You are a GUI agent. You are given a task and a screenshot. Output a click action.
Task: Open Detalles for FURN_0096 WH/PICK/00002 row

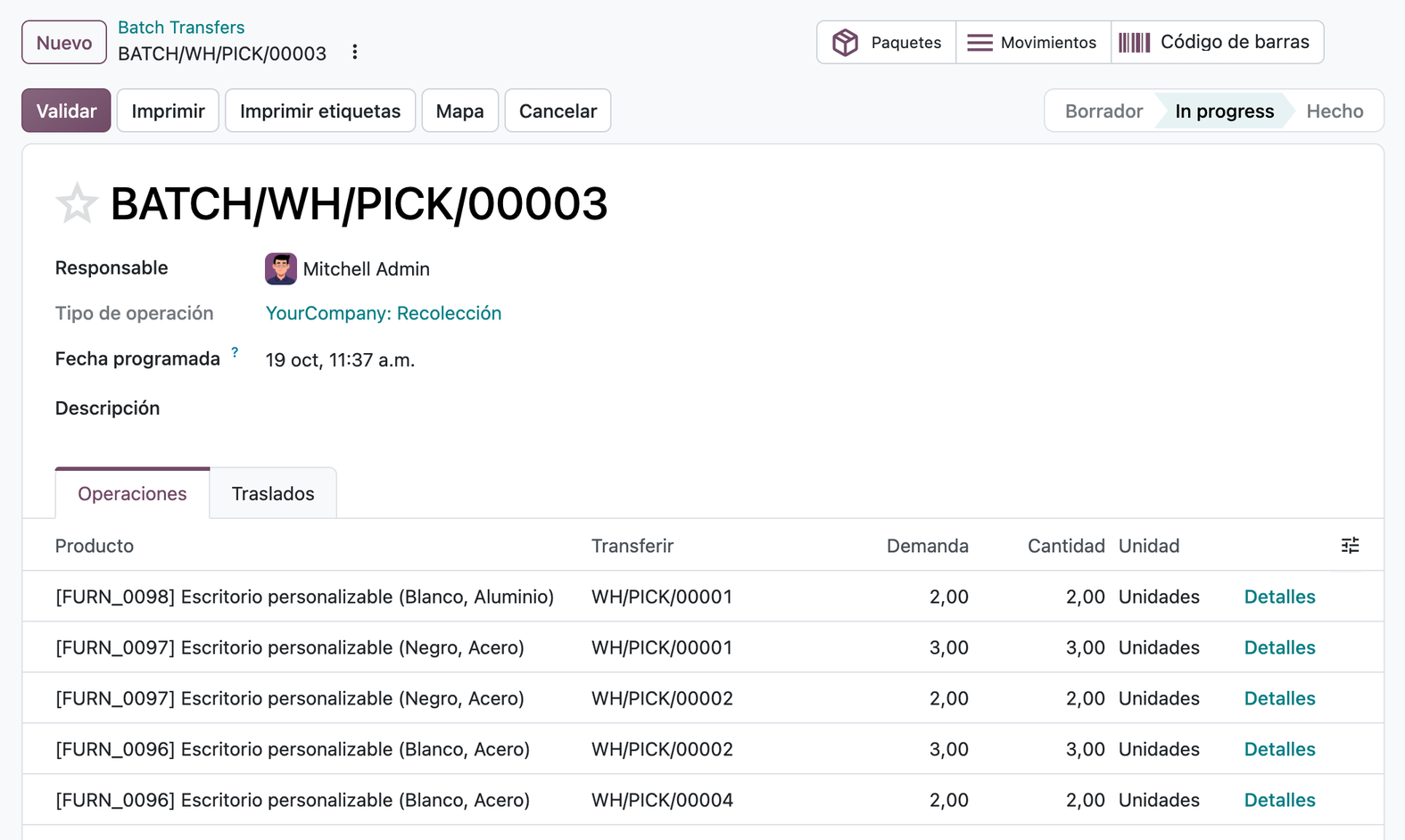[1279, 749]
